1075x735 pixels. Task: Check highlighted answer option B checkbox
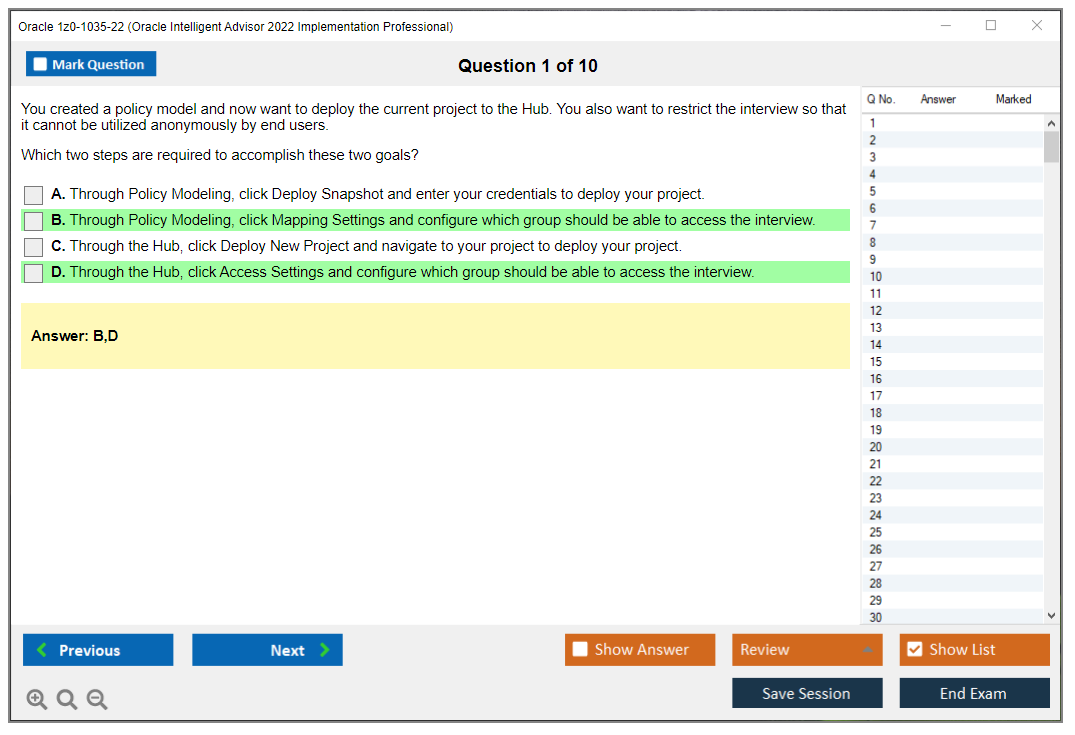pos(33,220)
